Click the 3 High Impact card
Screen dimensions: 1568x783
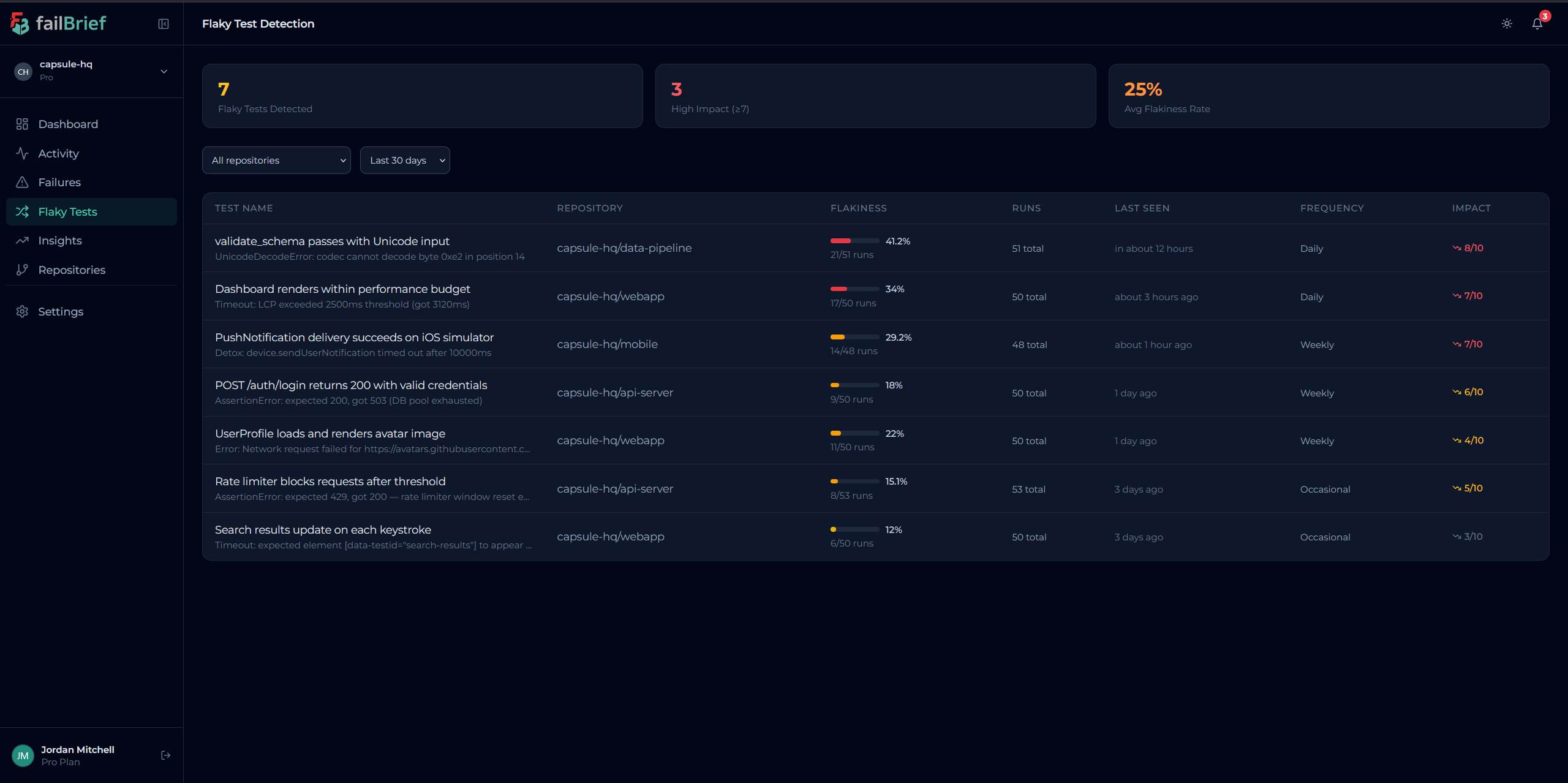click(876, 96)
